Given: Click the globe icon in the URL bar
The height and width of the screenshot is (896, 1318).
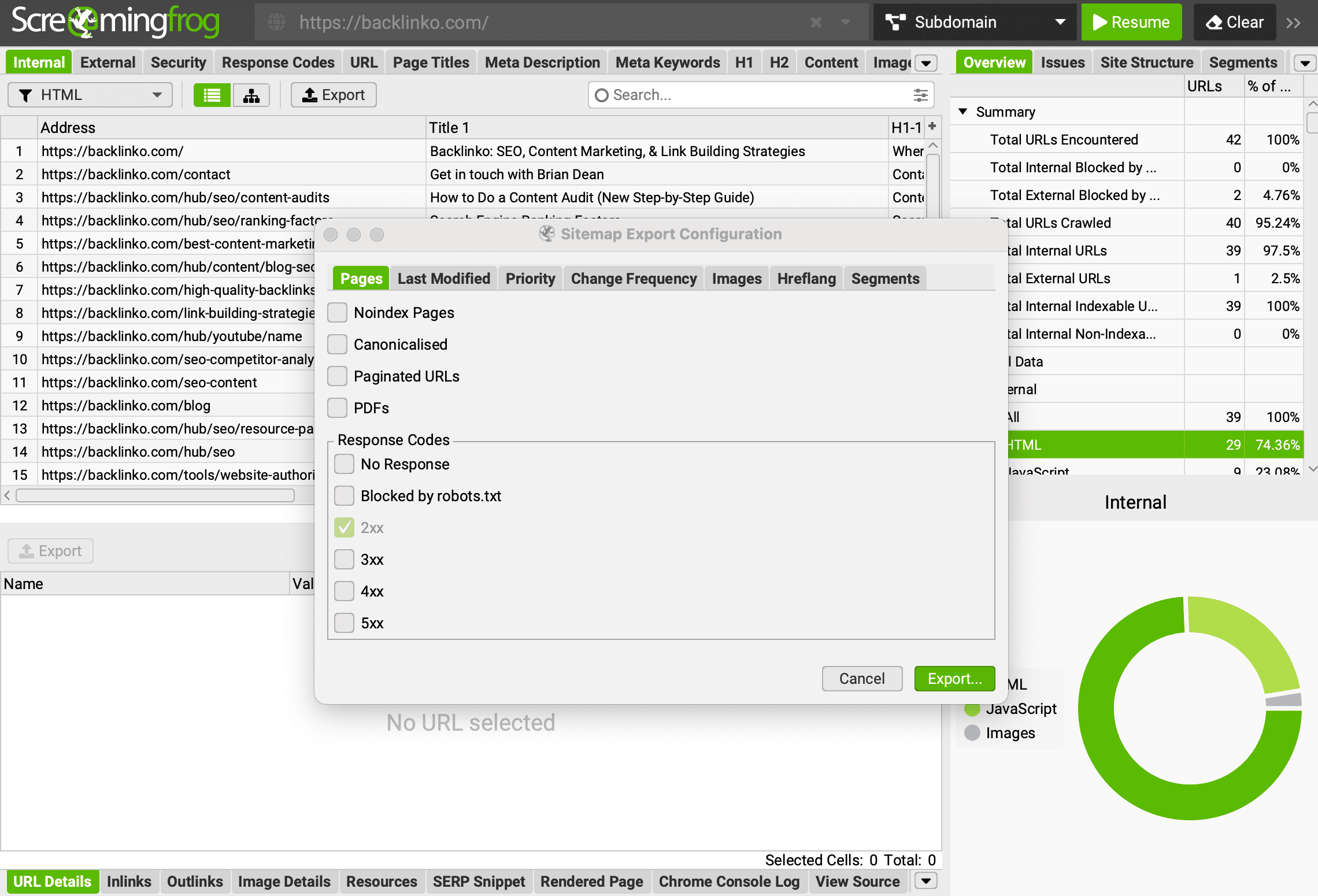Looking at the screenshot, I should pyautogui.click(x=277, y=23).
